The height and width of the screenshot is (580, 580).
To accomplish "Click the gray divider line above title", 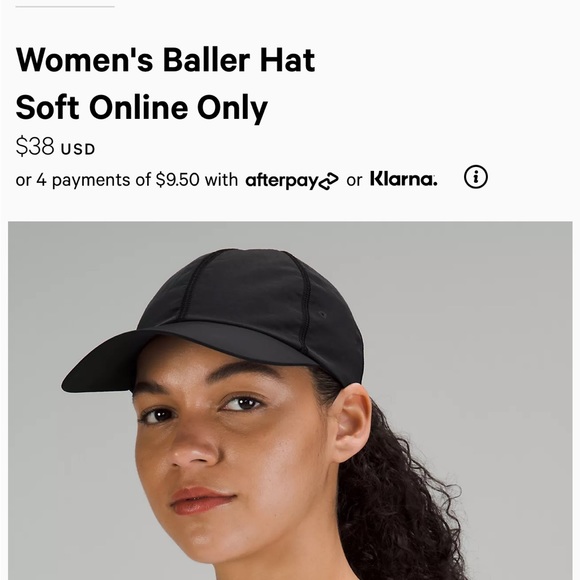I will click(65, 6).
